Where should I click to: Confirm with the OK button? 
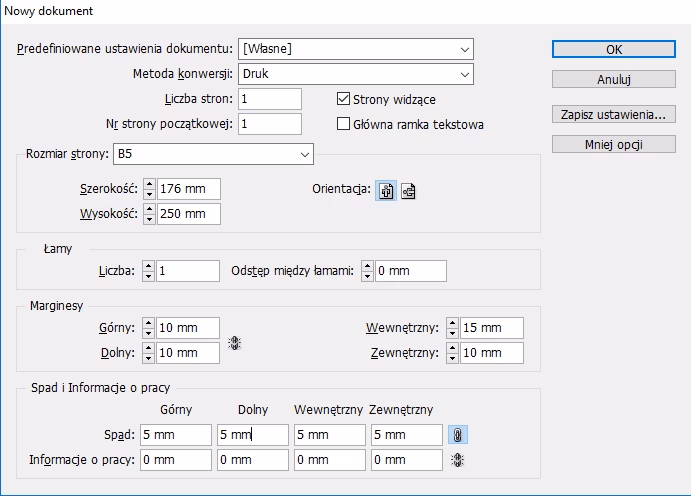(x=613, y=49)
